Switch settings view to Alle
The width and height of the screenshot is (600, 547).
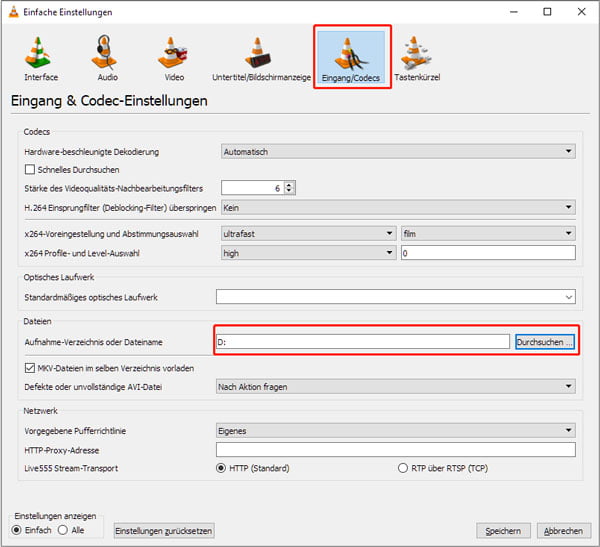65,530
